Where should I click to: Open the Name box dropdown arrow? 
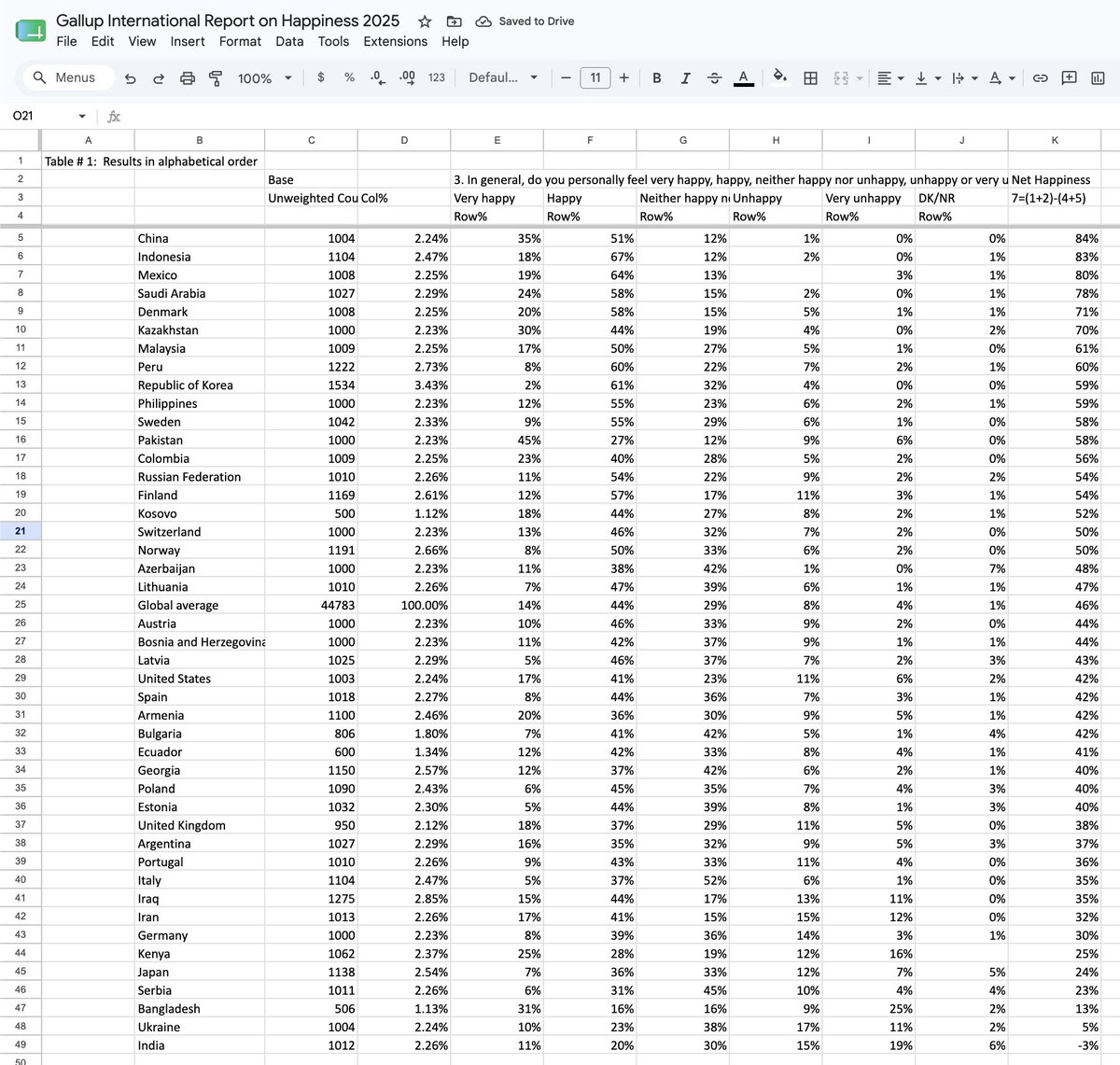82,117
